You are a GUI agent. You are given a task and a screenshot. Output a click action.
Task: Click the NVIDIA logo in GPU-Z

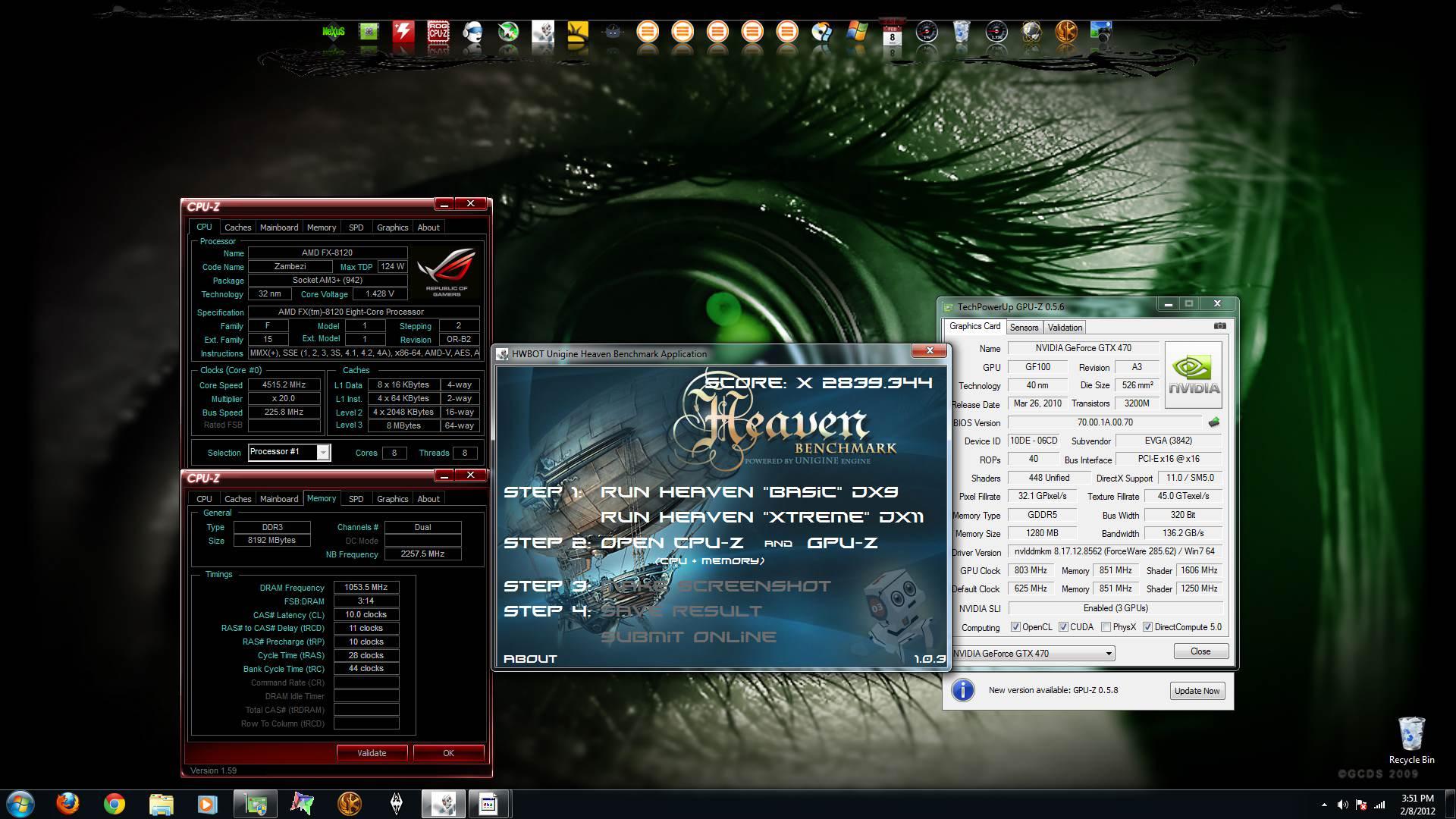click(x=1194, y=375)
